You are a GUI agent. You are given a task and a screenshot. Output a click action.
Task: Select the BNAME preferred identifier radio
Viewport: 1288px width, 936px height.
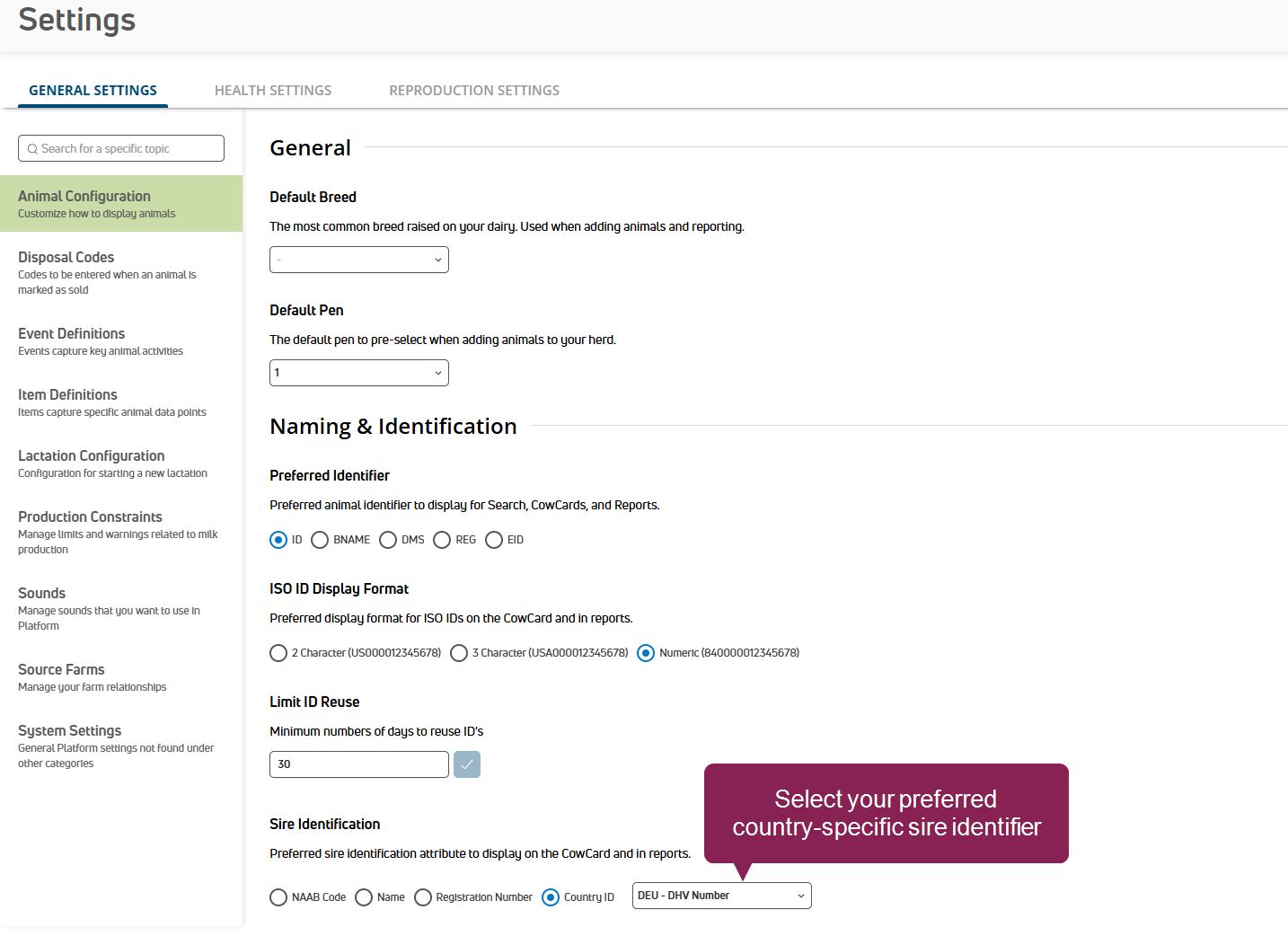[320, 540]
